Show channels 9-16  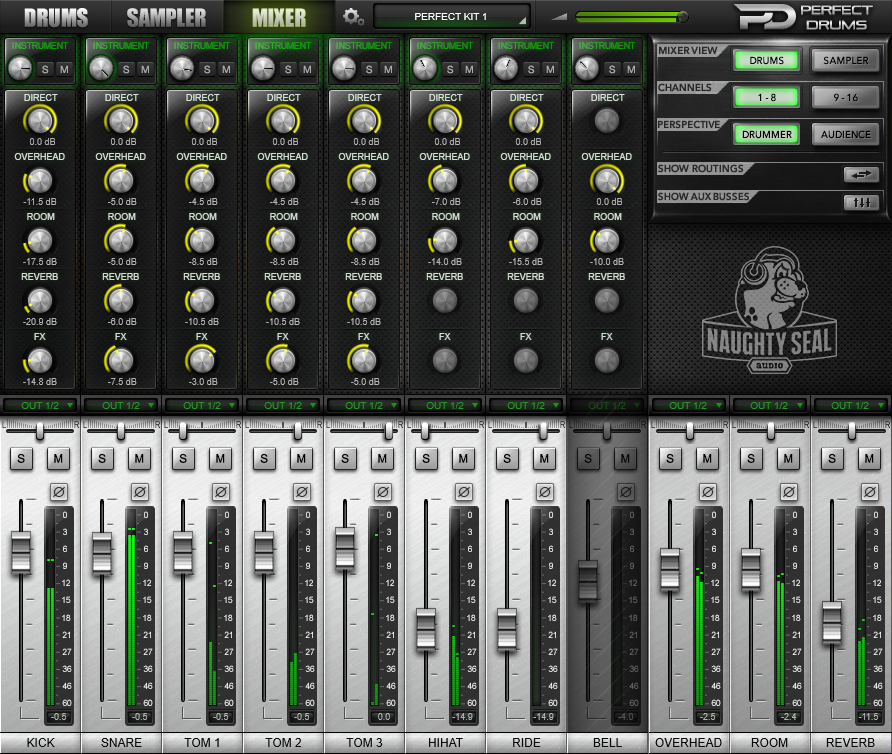tap(846, 96)
